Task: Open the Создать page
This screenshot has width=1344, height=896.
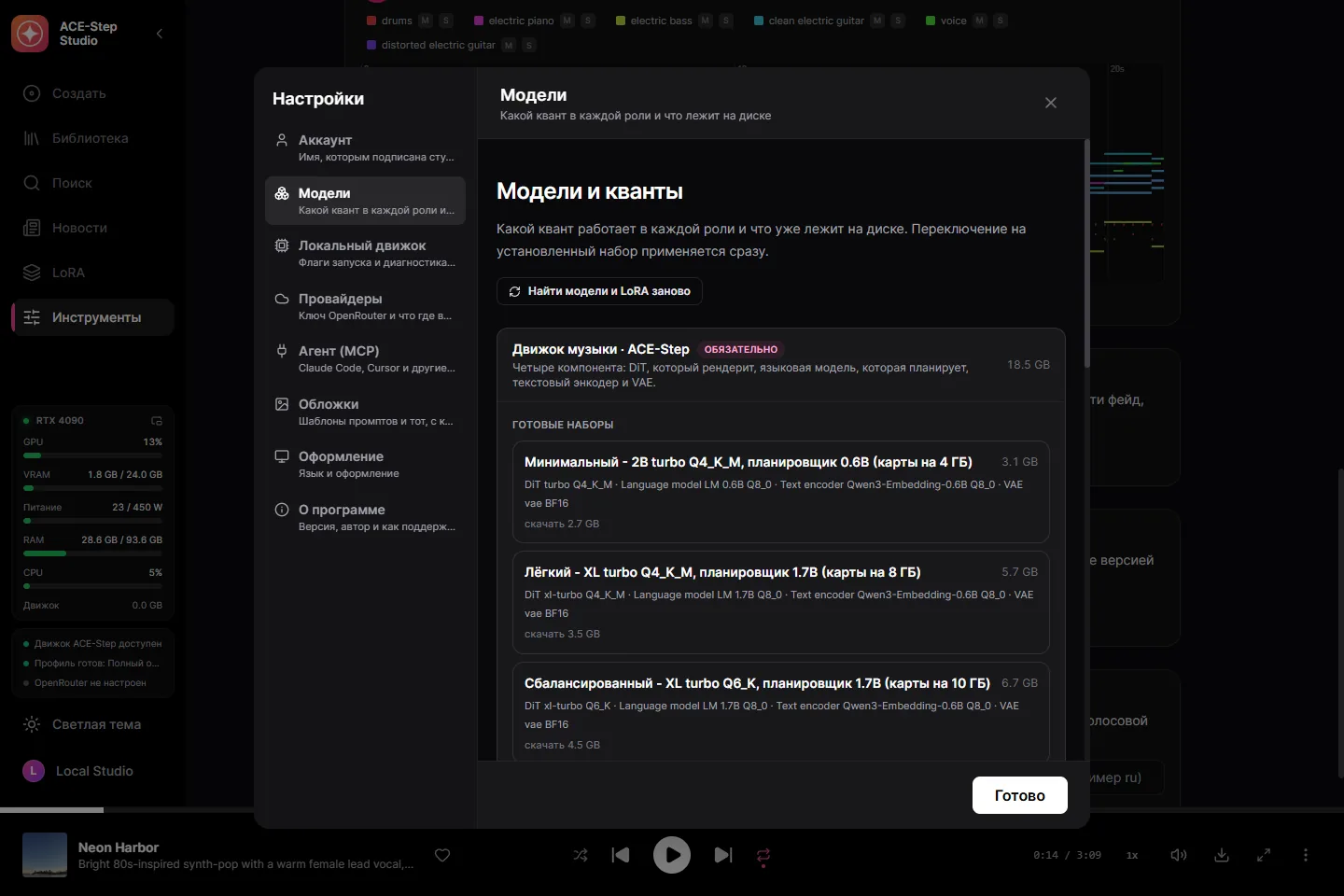Action: tap(92, 93)
